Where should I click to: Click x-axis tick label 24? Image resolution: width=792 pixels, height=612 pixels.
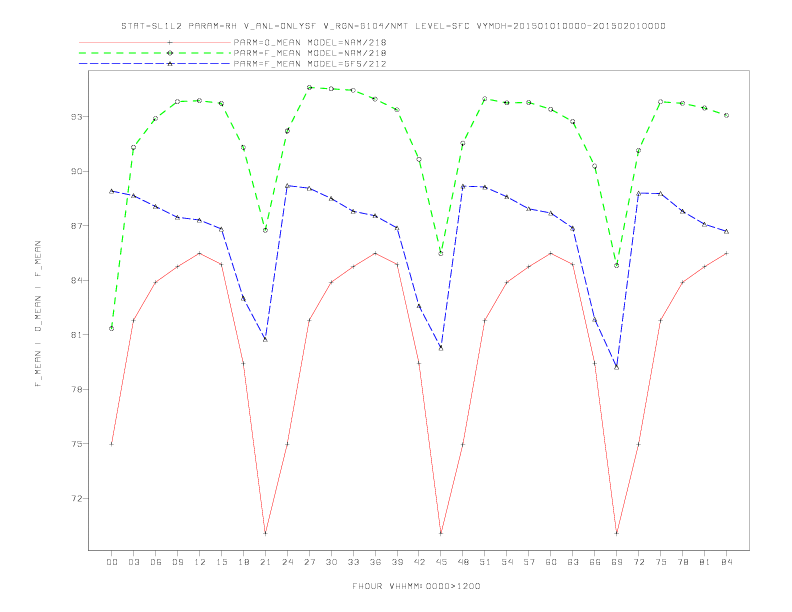pyautogui.click(x=287, y=562)
